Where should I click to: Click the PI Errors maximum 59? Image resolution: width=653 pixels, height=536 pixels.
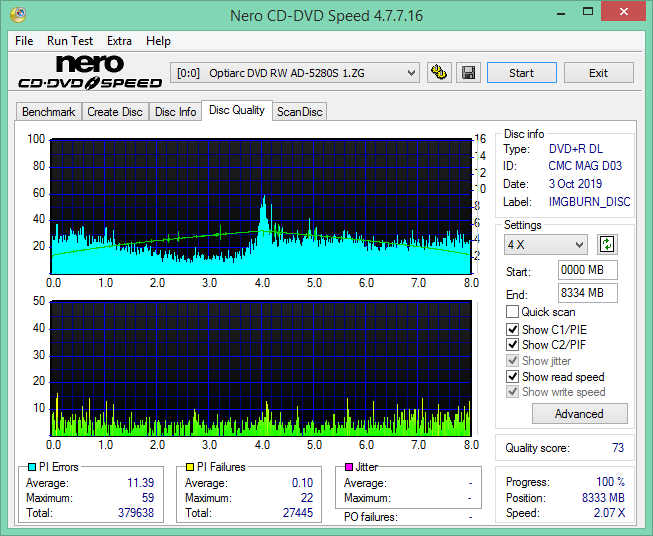[148, 498]
